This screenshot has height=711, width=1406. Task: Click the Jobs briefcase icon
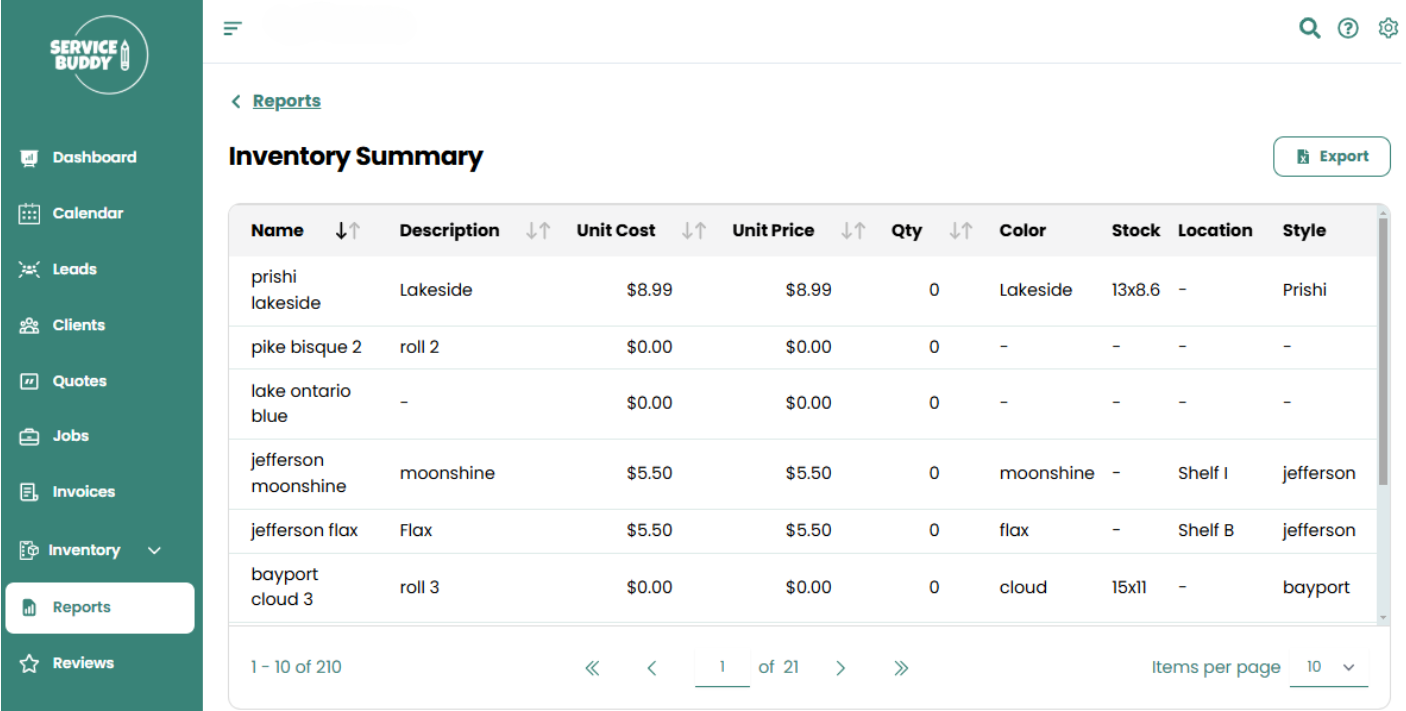click(x=29, y=437)
